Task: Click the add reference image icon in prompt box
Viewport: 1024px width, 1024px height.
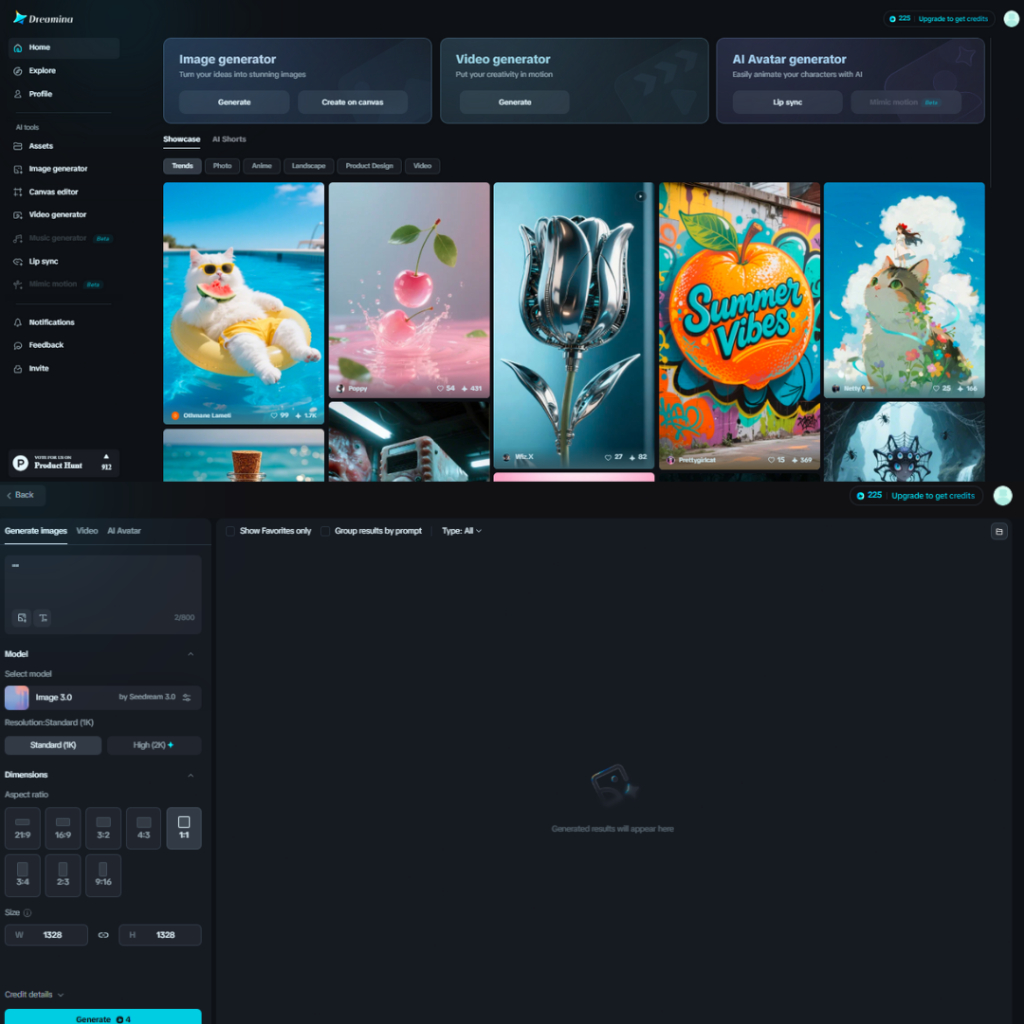Action: (x=22, y=618)
